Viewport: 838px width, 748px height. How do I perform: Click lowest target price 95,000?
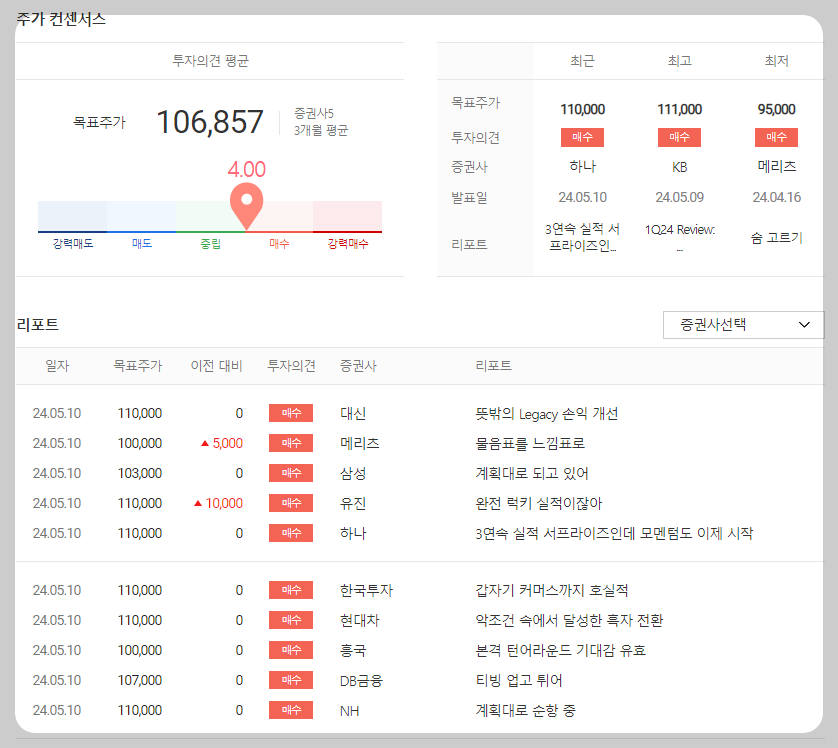click(777, 110)
